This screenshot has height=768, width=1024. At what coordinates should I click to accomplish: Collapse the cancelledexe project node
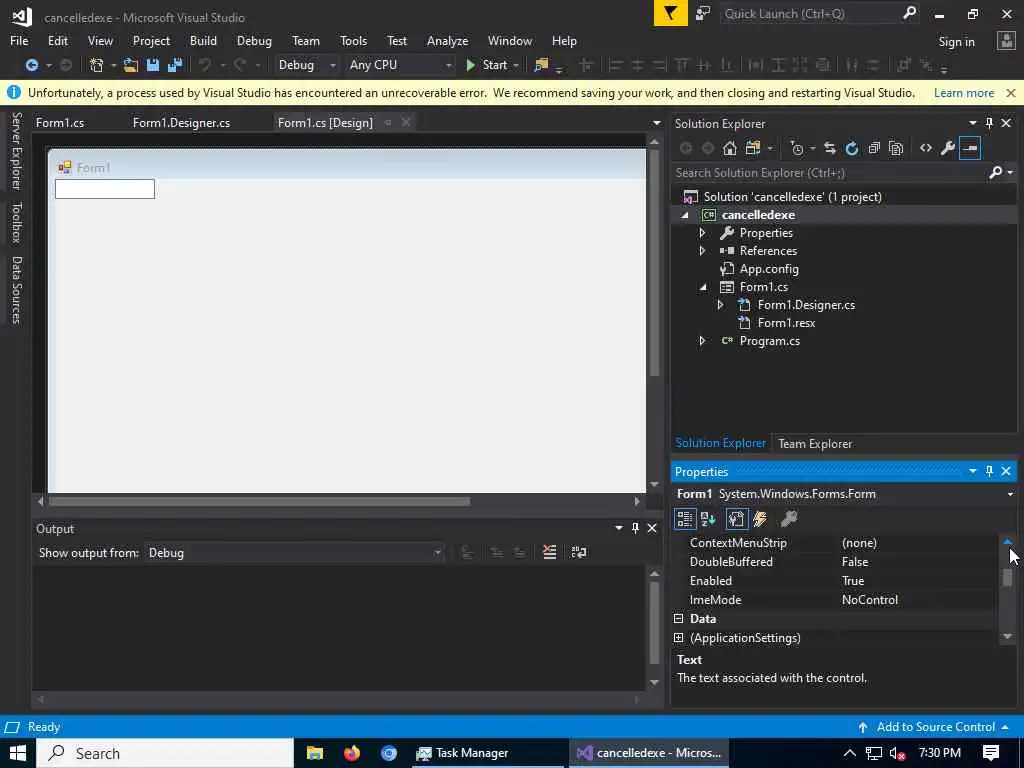coord(684,215)
